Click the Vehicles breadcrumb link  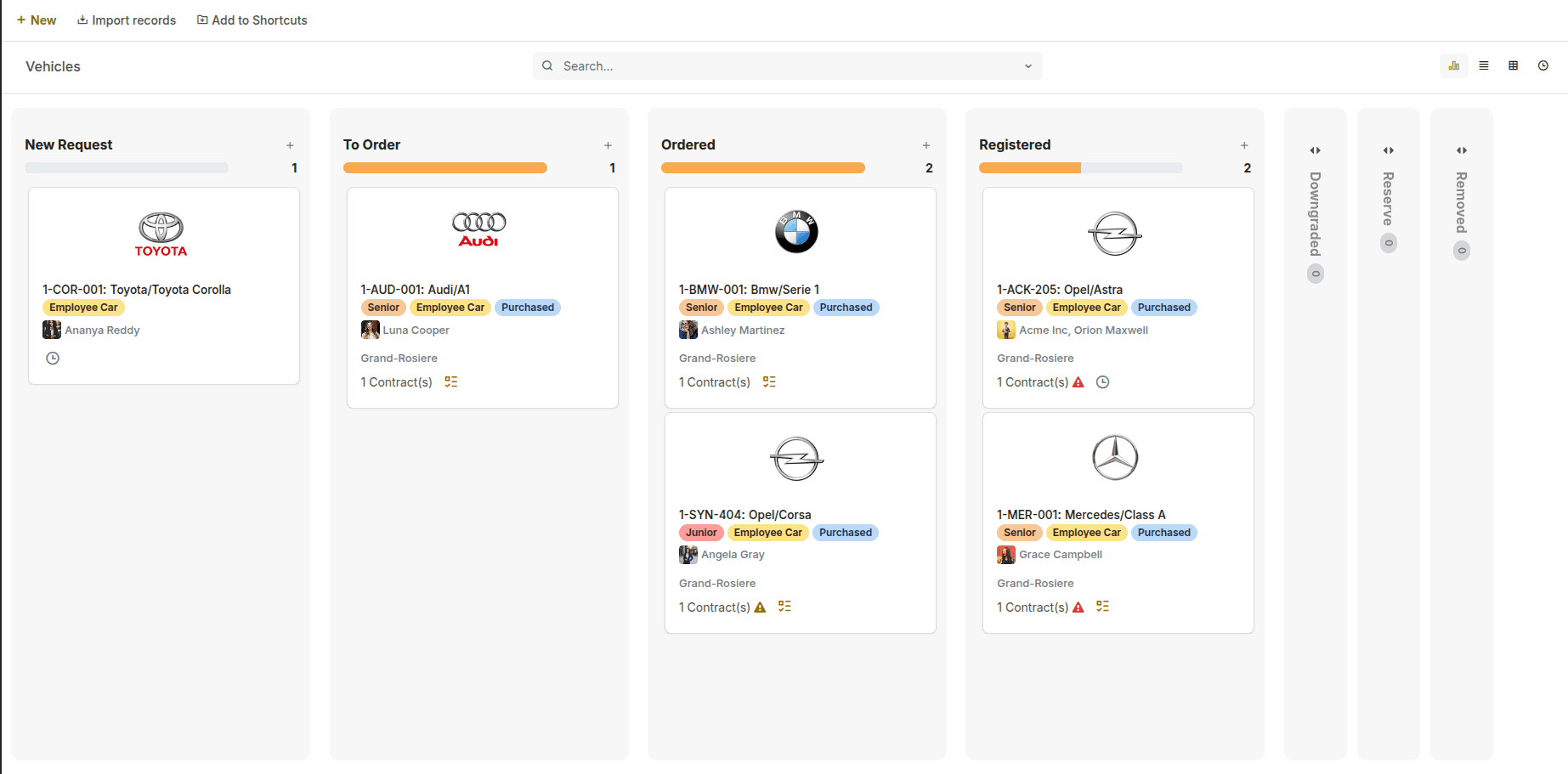[53, 66]
